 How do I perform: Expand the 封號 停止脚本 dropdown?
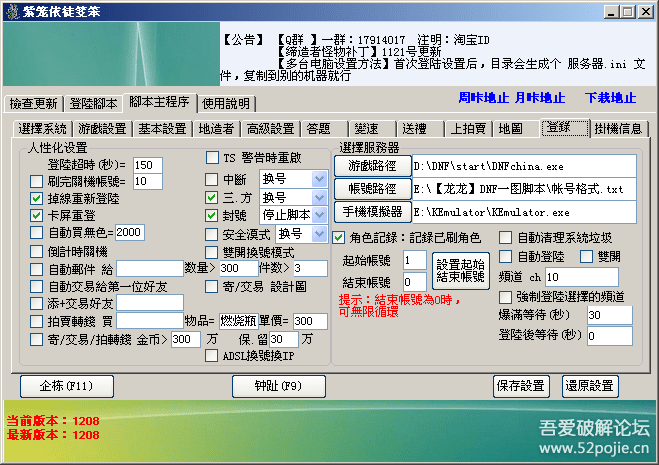[x=319, y=215]
